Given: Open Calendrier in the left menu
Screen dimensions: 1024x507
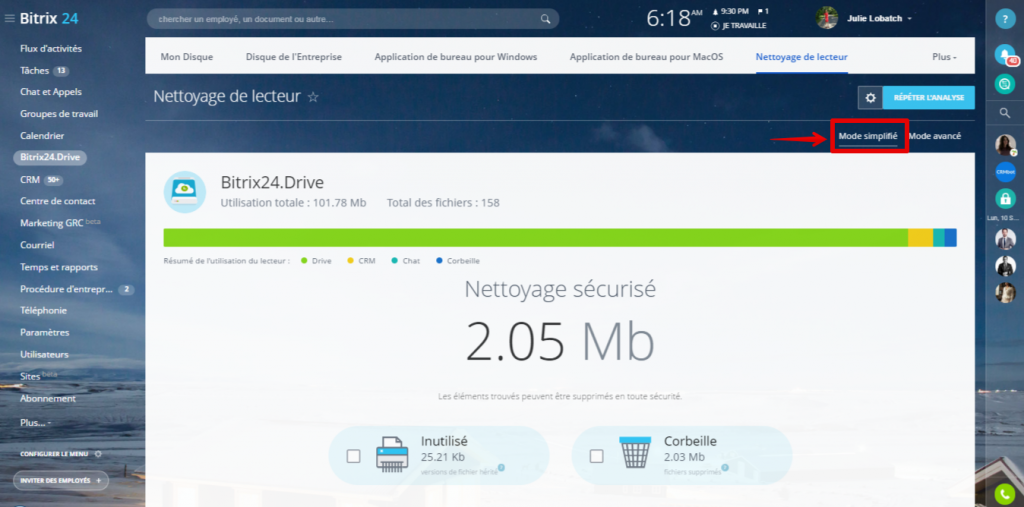Looking at the screenshot, I should (x=42, y=136).
